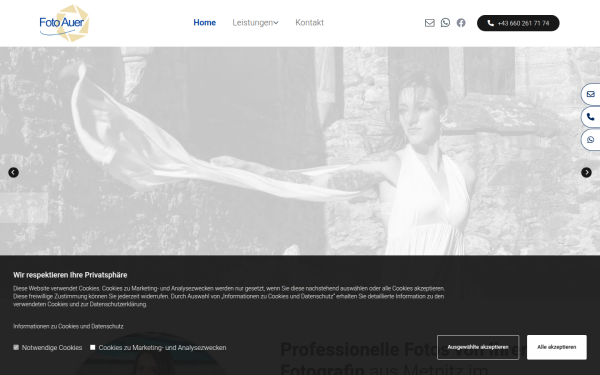The width and height of the screenshot is (600, 375).
Task: Expand the Leistungen dropdown menu
Action: coord(255,23)
